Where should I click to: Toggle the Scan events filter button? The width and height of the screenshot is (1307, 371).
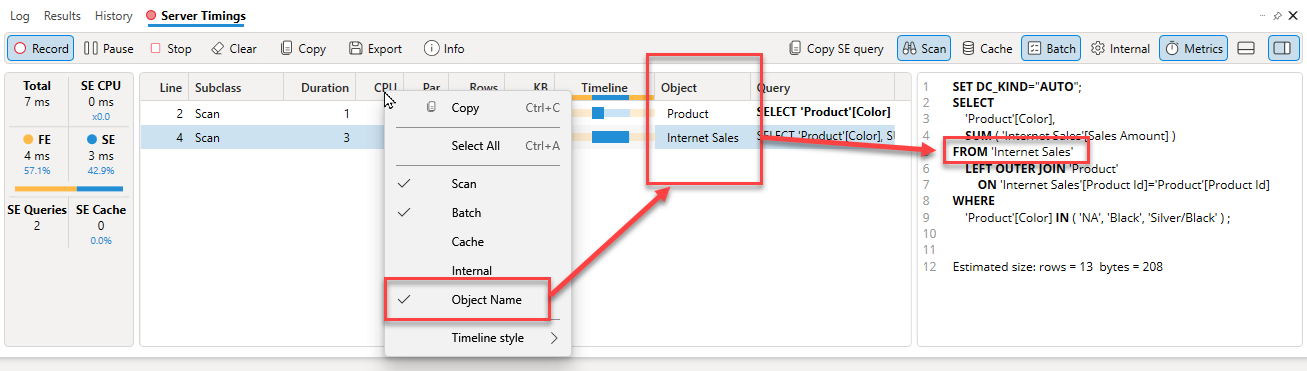pyautogui.click(x=923, y=48)
